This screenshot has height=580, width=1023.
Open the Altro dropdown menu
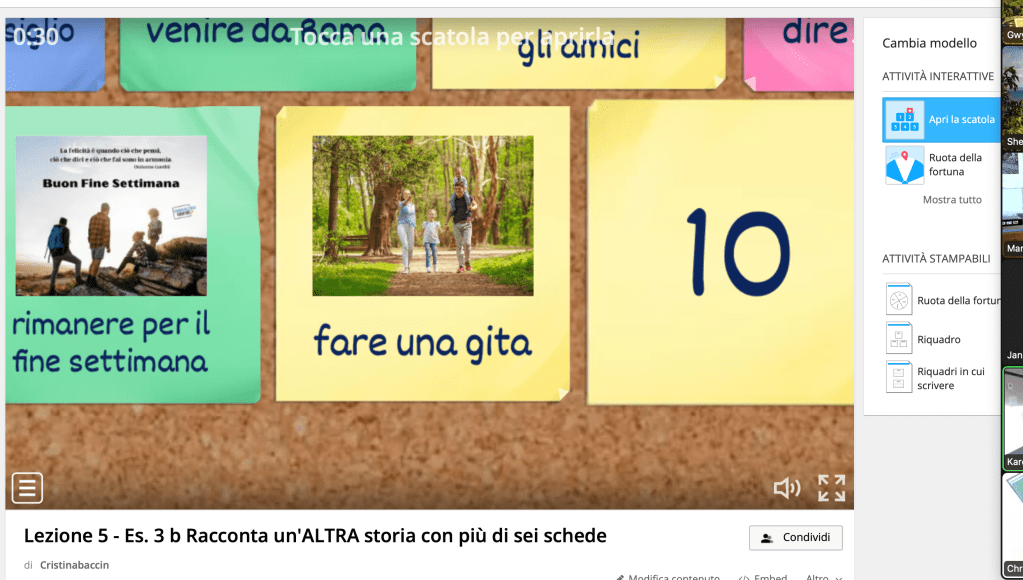[x=822, y=577]
